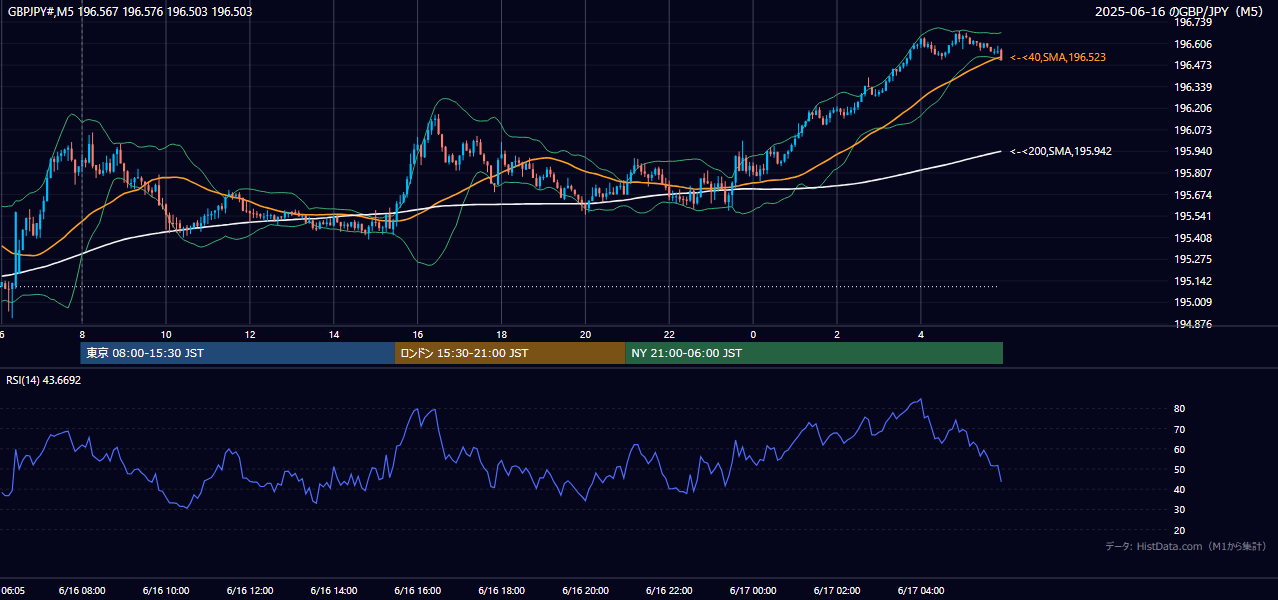Click hour tick 22 on upper time axis

(670, 334)
